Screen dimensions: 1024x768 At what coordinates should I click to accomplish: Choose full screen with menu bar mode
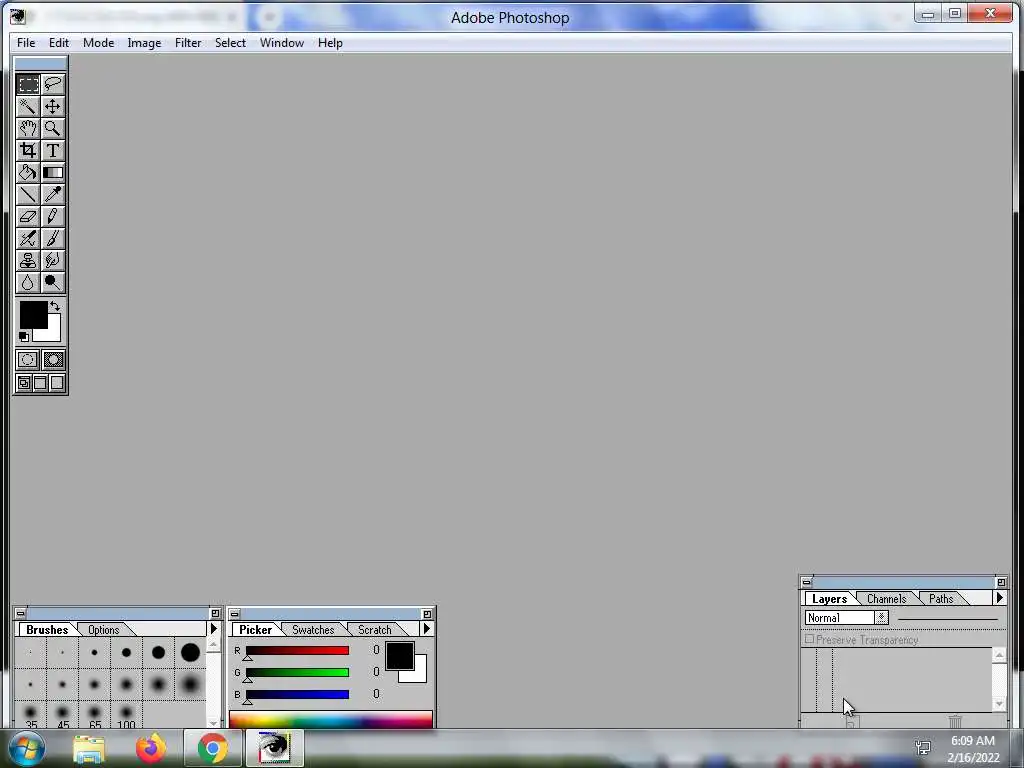tap(40, 383)
